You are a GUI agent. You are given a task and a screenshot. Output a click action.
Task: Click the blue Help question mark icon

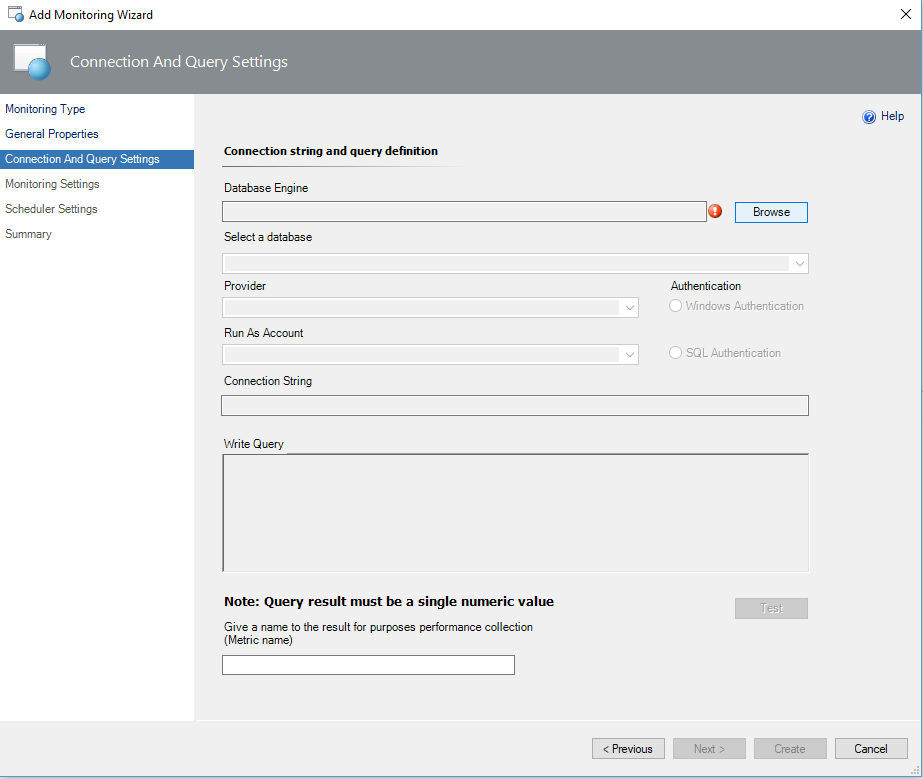[x=869, y=117]
